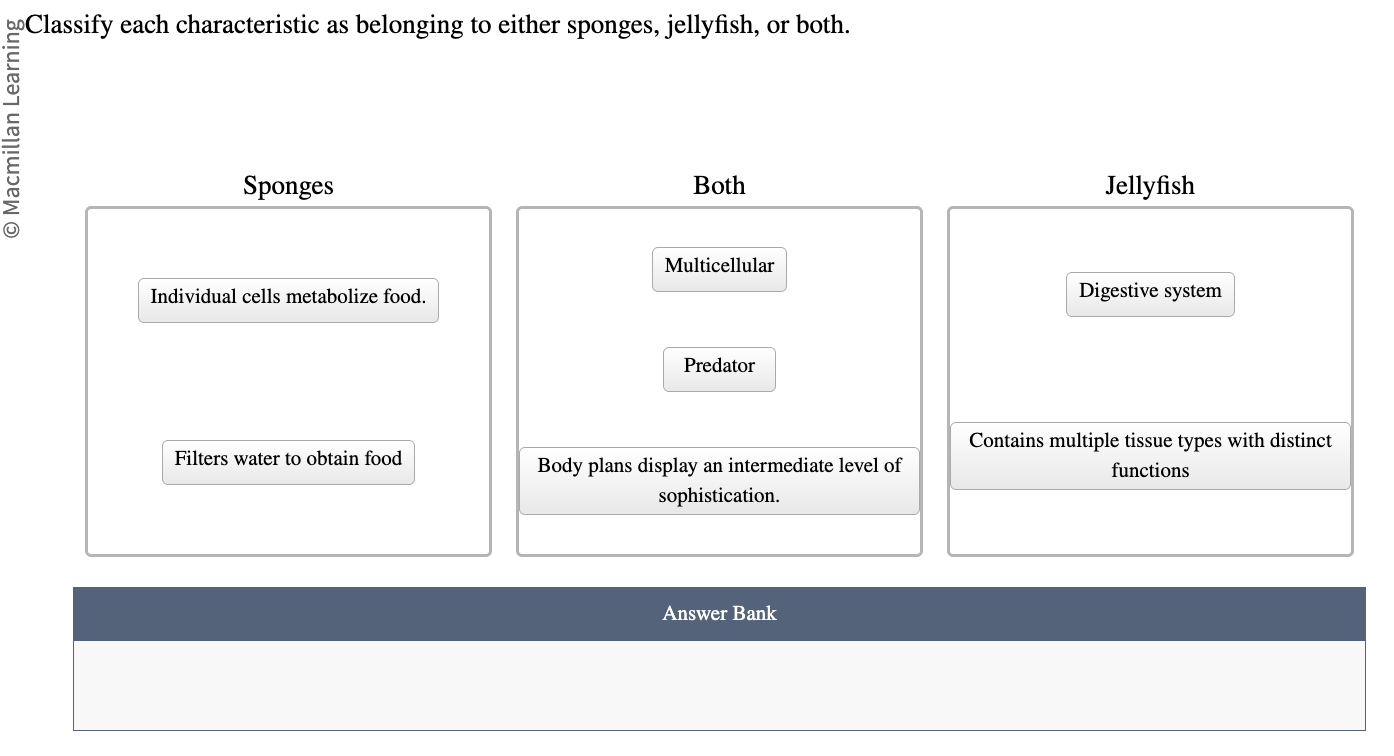Screen dimensions: 1394x756
Task: Select the "Multicellular" answer token
Action: click(719, 267)
